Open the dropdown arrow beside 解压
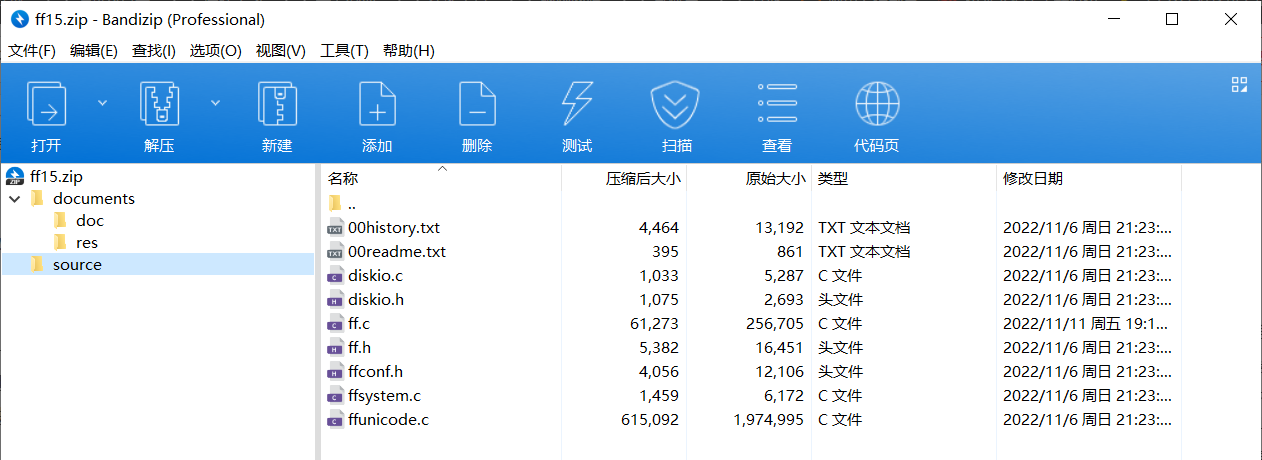The width and height of the screenshot is (1262, 460). [215, 102]
